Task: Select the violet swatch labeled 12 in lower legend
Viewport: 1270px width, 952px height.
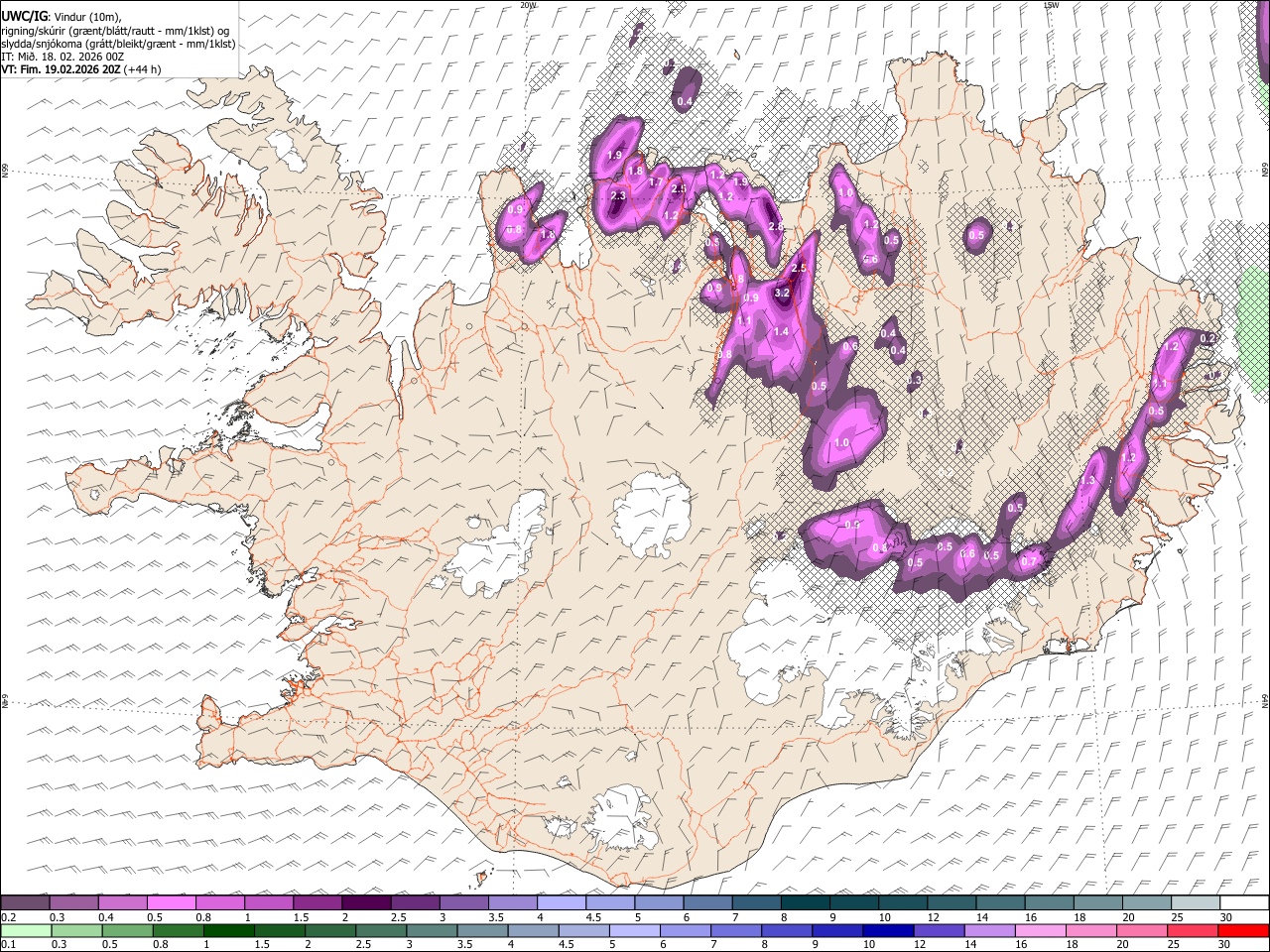Action: click(939, 930)
